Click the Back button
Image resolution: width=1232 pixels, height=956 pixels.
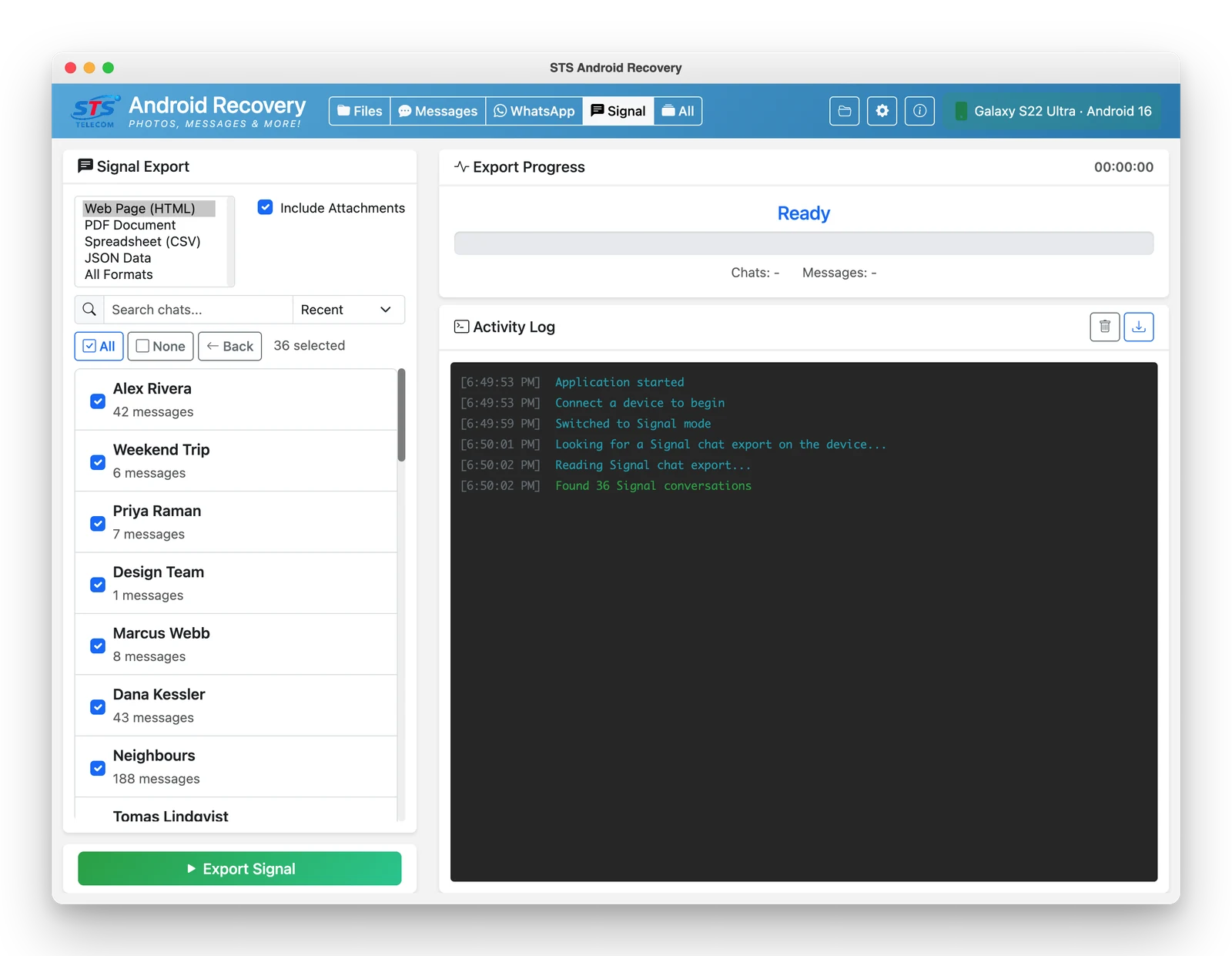coord(230,346)
